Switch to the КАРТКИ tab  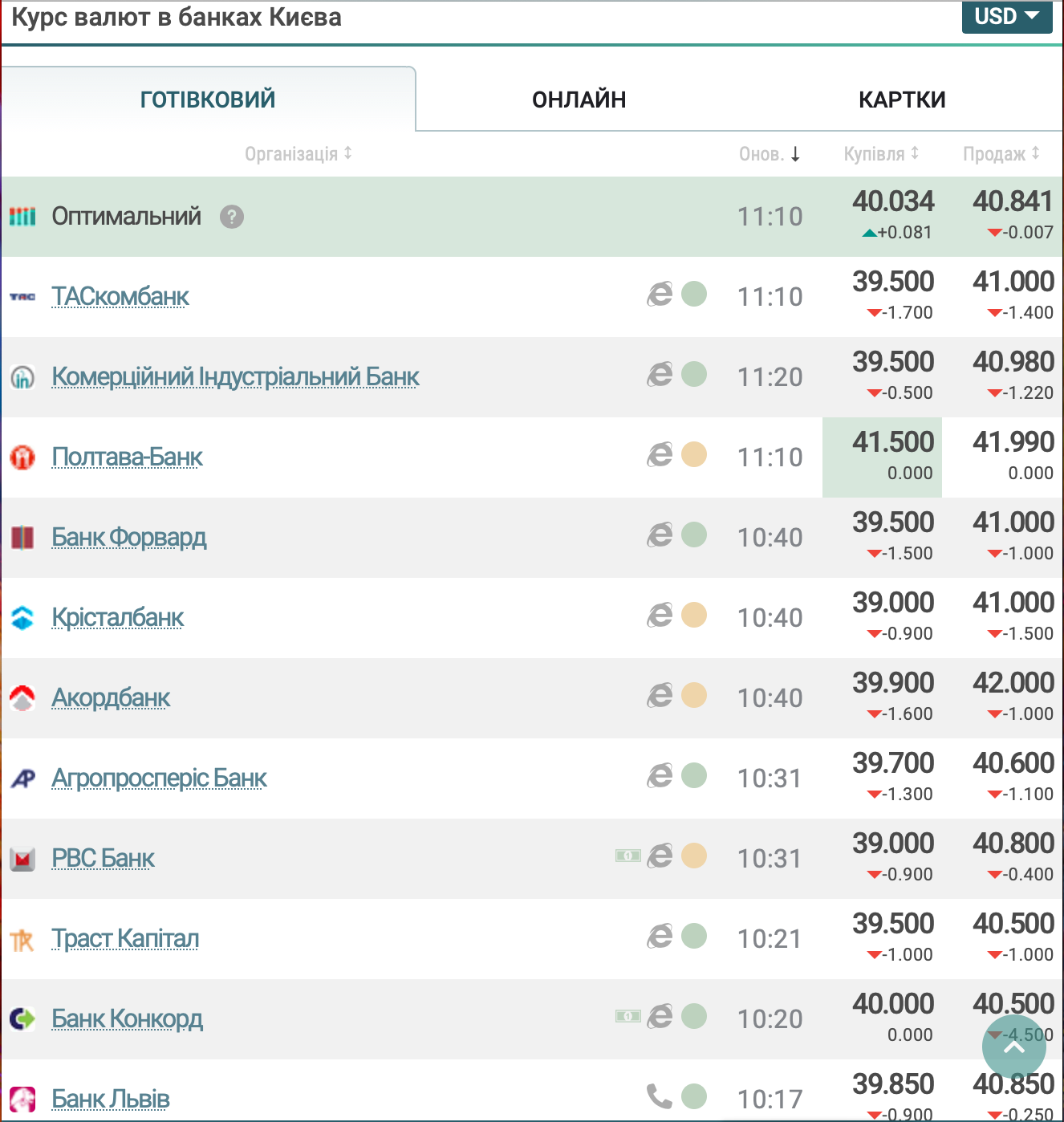point(902,100)
